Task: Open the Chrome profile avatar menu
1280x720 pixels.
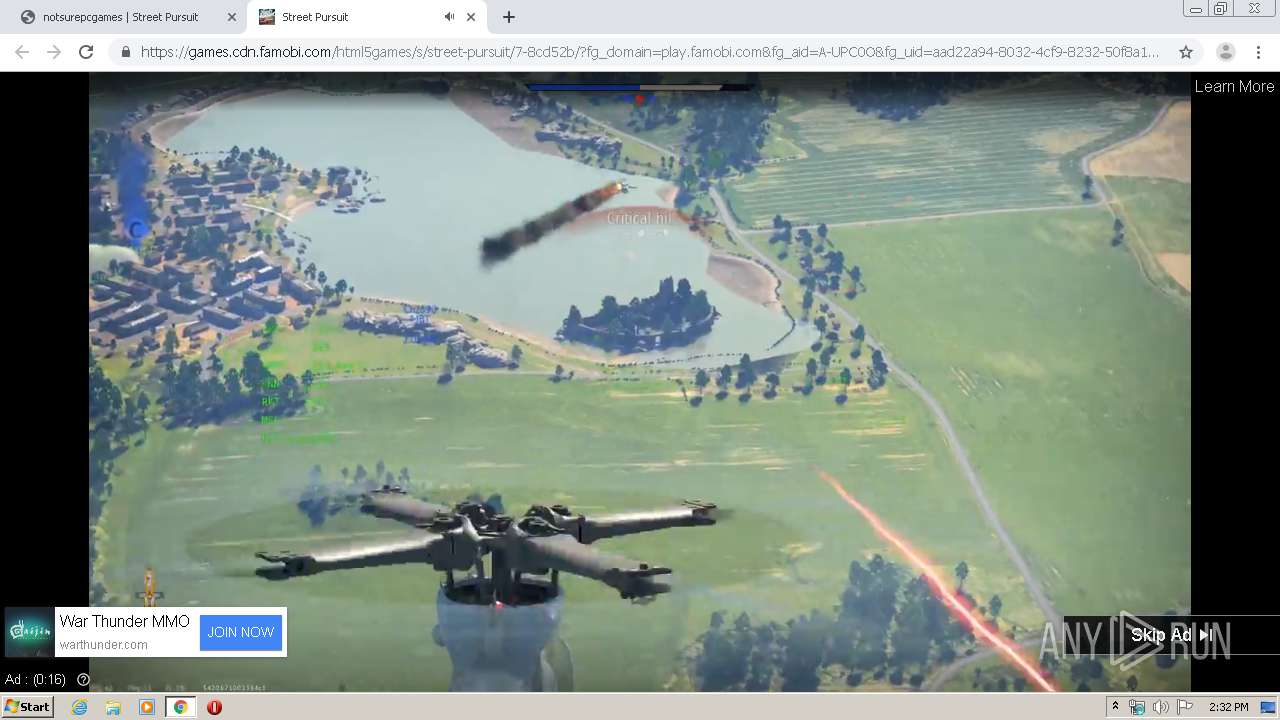Action: coord(1225,52)
